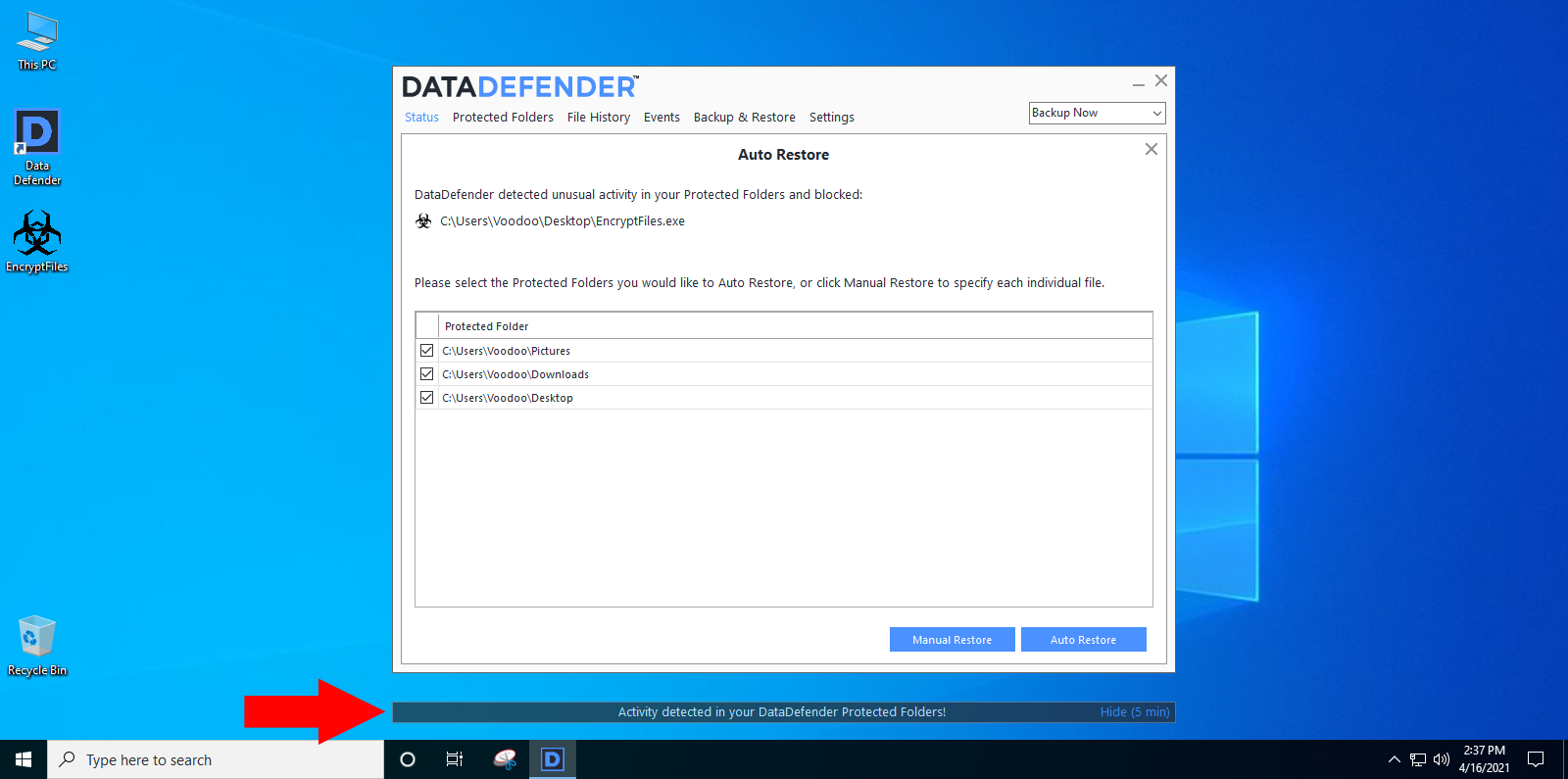This screenshot has width=1568, height=779.
Task: Select the EncryptFiles biohazard desktop icon
Action: click(37, 241)
